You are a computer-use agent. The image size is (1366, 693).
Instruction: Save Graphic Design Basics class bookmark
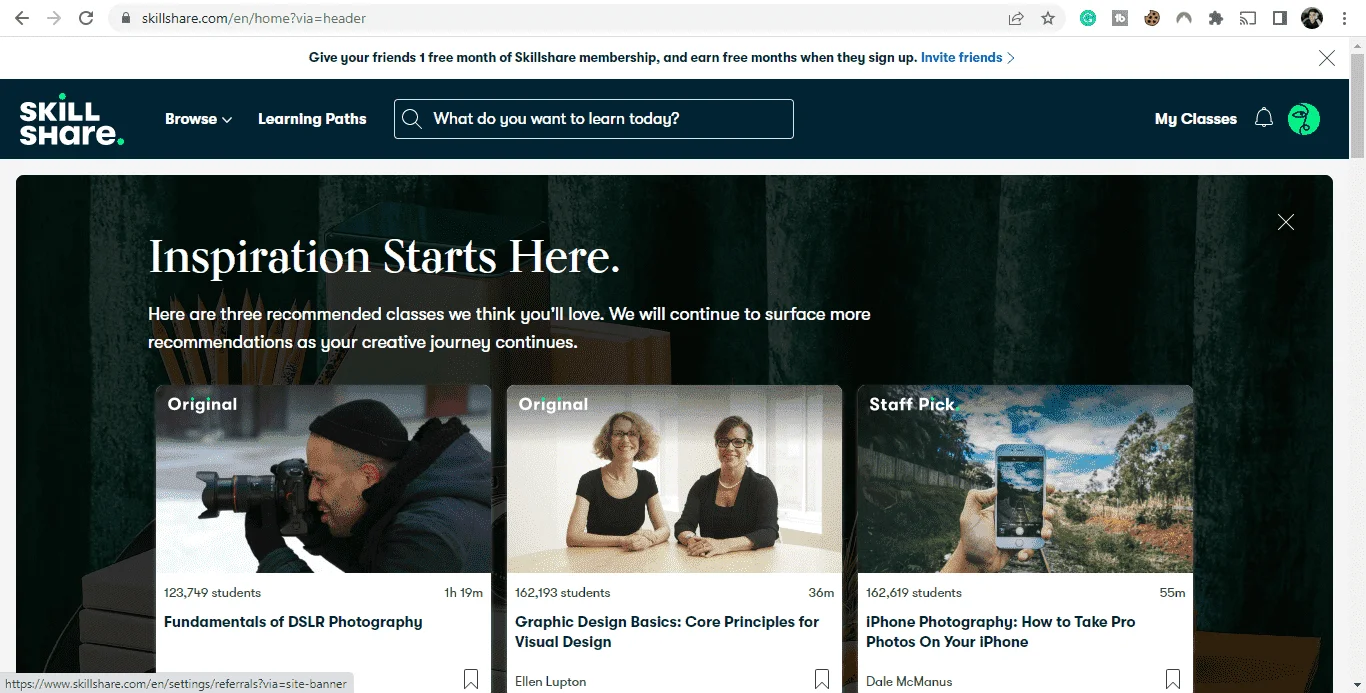point(822,679)
